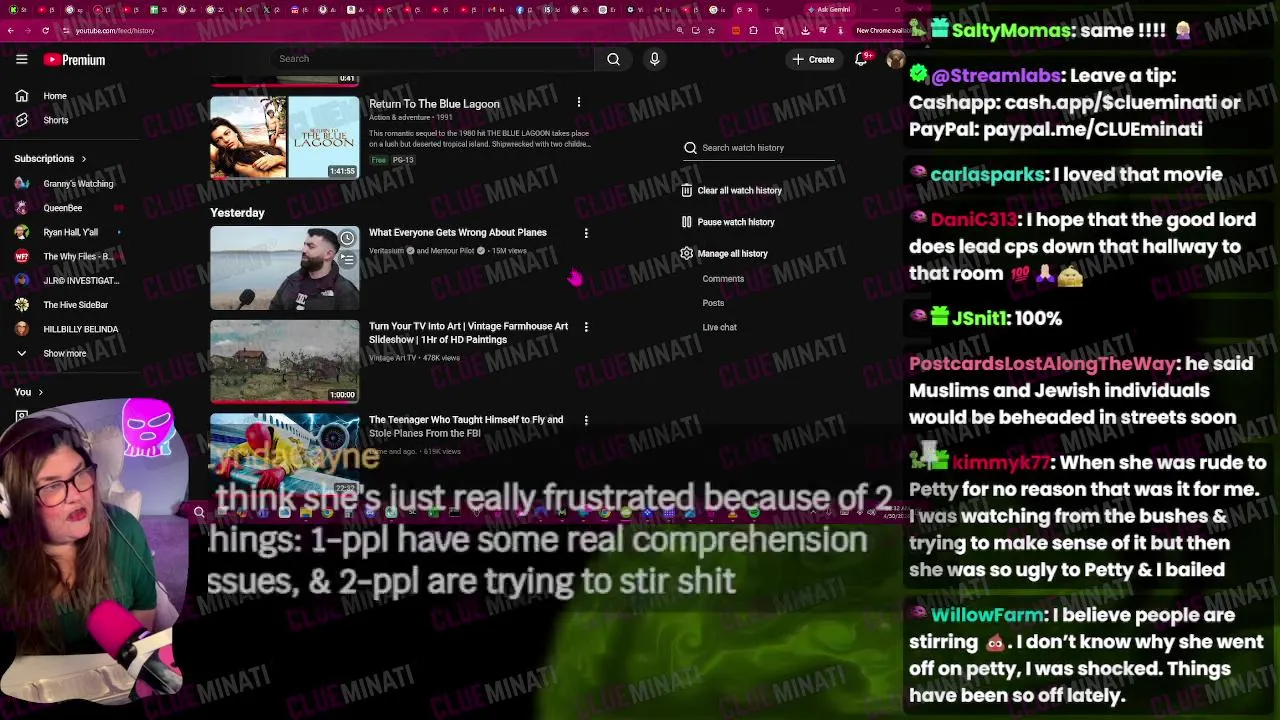Image resolution: width=1280 pixels, height=720 pixels.
Task: Click the YouTube Search box
Action: pyautogui.click(x=434, y=59)
